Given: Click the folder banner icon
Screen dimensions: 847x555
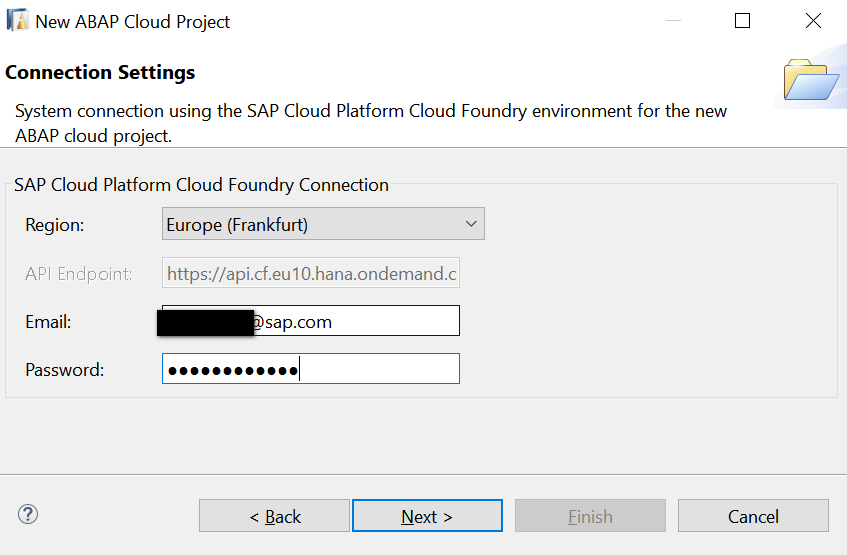Looking at the screenshot, I should click(x=810, y=80).
